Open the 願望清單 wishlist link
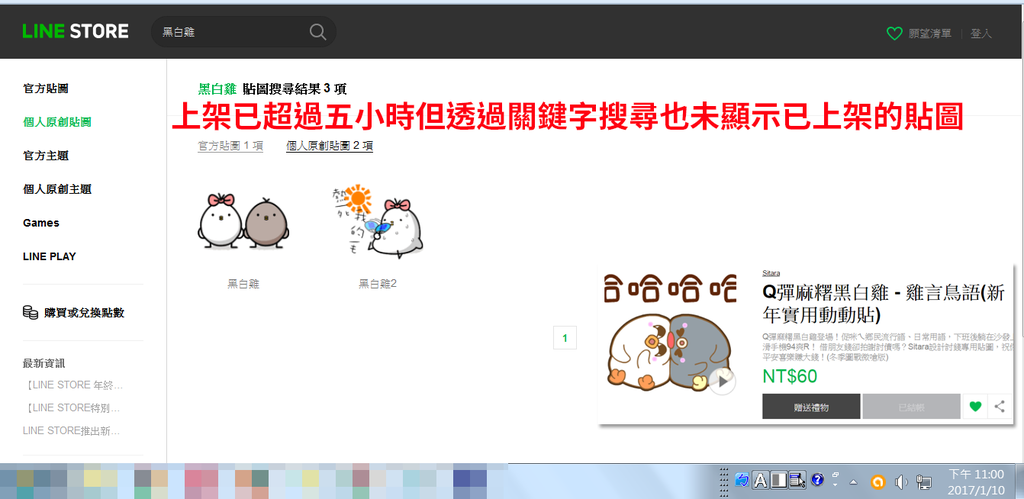The image size is (1024, 499). click(x=929, y=33)
